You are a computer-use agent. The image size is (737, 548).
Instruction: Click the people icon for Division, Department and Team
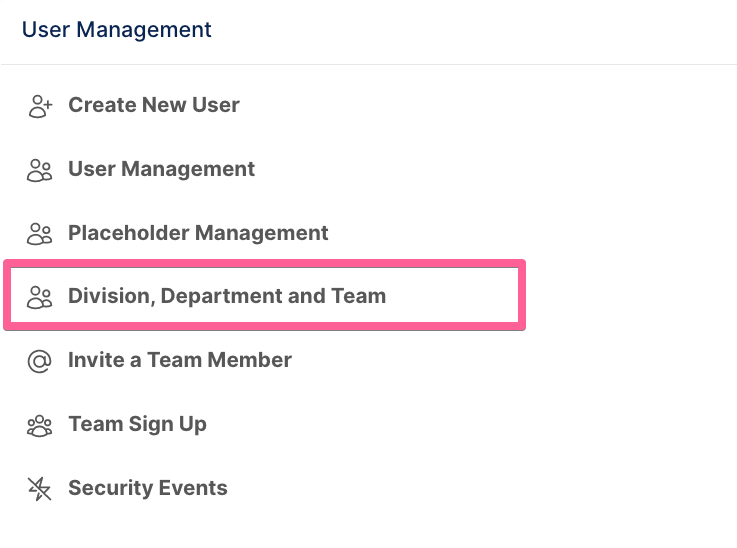pos(39,297)
